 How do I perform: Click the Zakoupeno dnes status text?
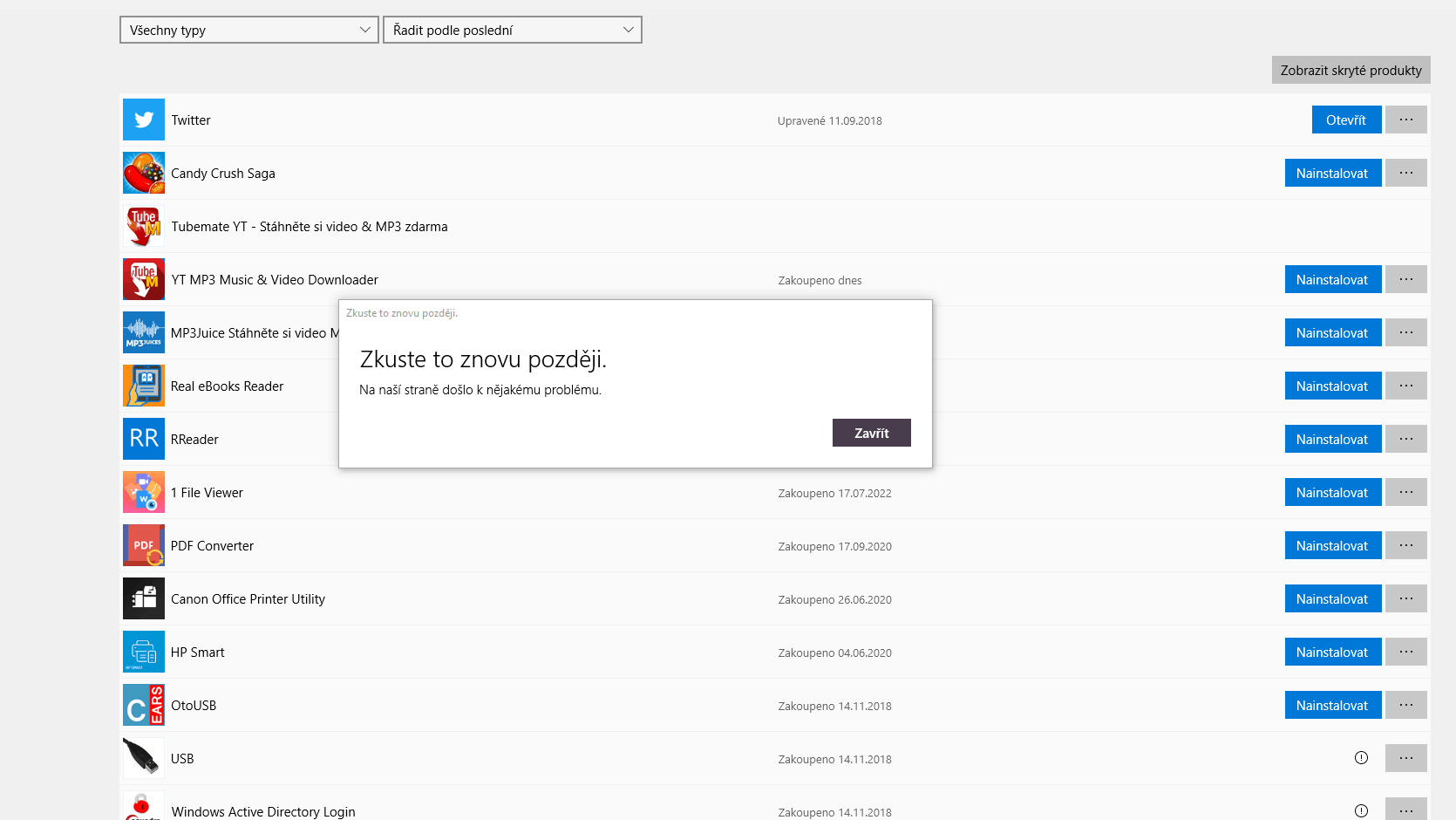pos(820,281)
